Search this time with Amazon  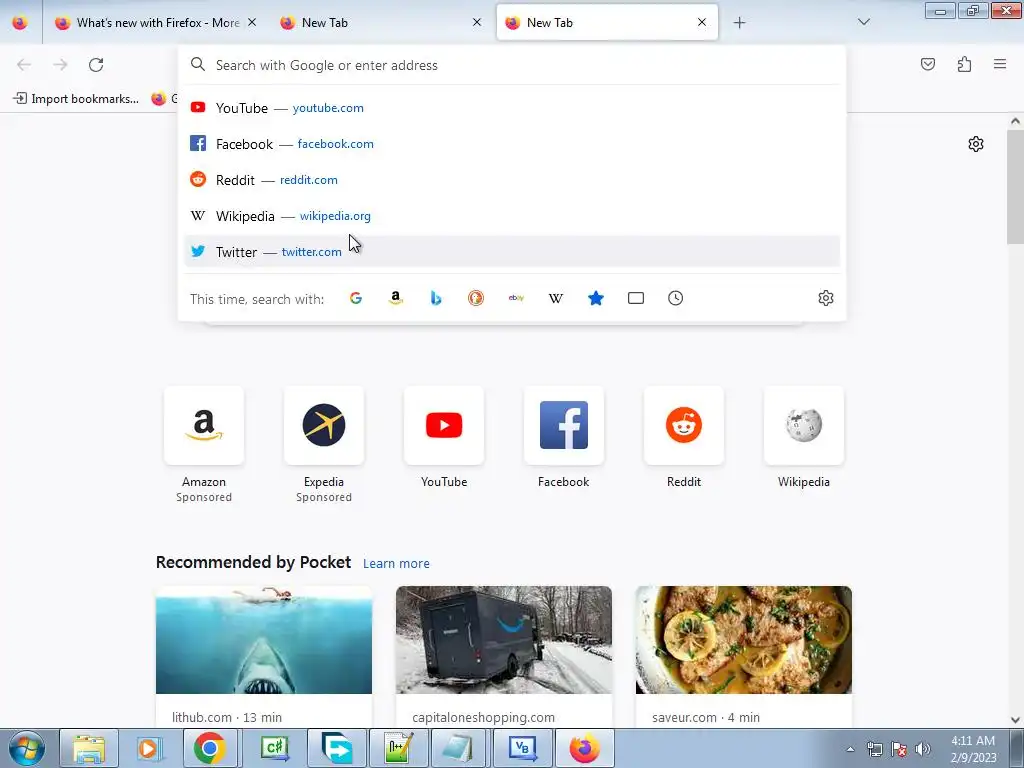point(396,298)
